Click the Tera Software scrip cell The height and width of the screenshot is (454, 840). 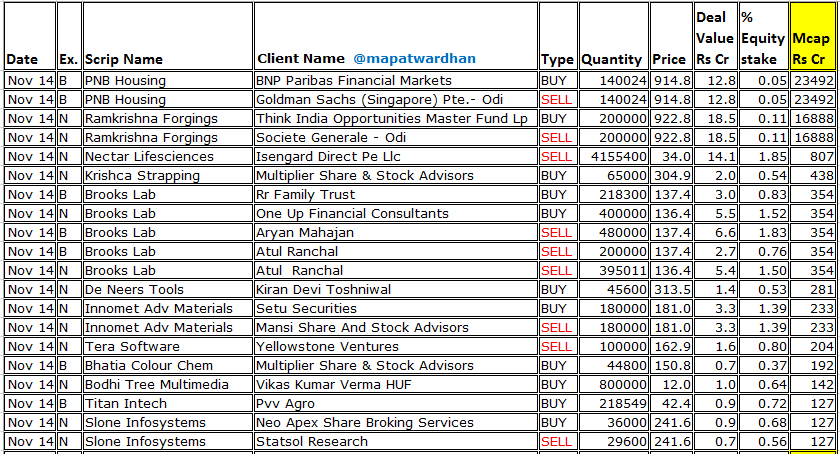click(168, 347)
